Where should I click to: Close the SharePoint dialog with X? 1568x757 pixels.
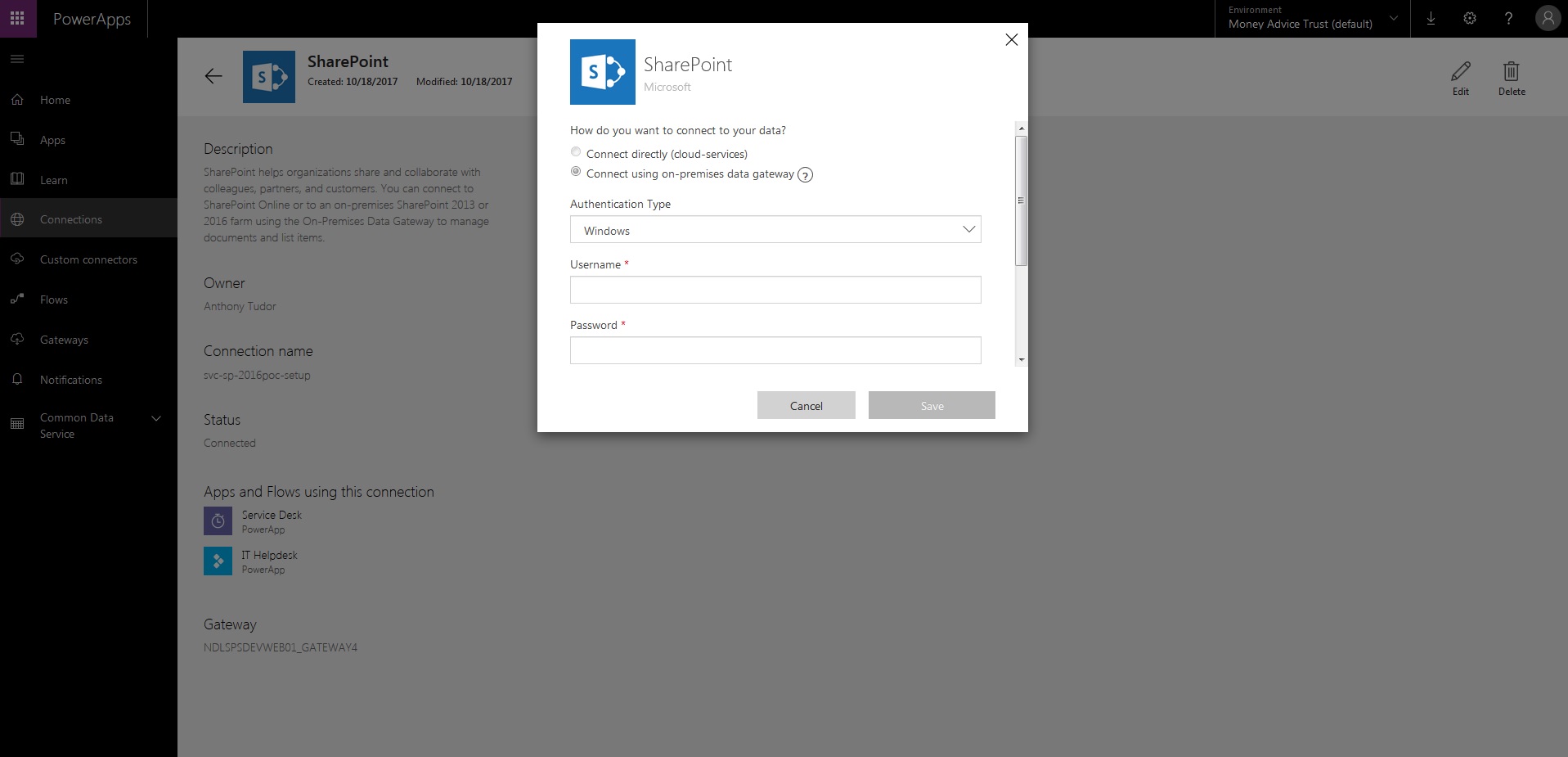[1012, 39]
